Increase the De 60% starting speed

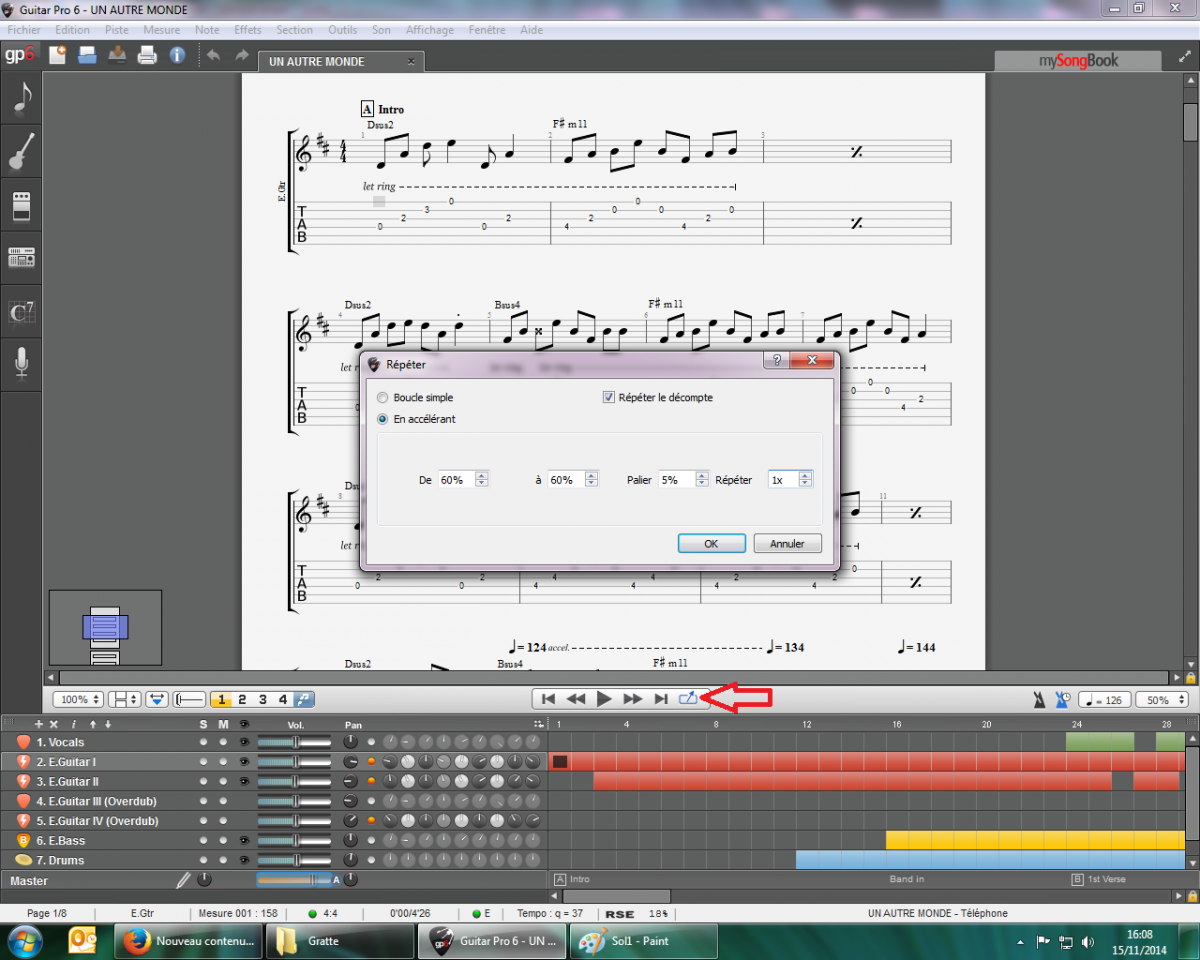(x=482, y=476)
